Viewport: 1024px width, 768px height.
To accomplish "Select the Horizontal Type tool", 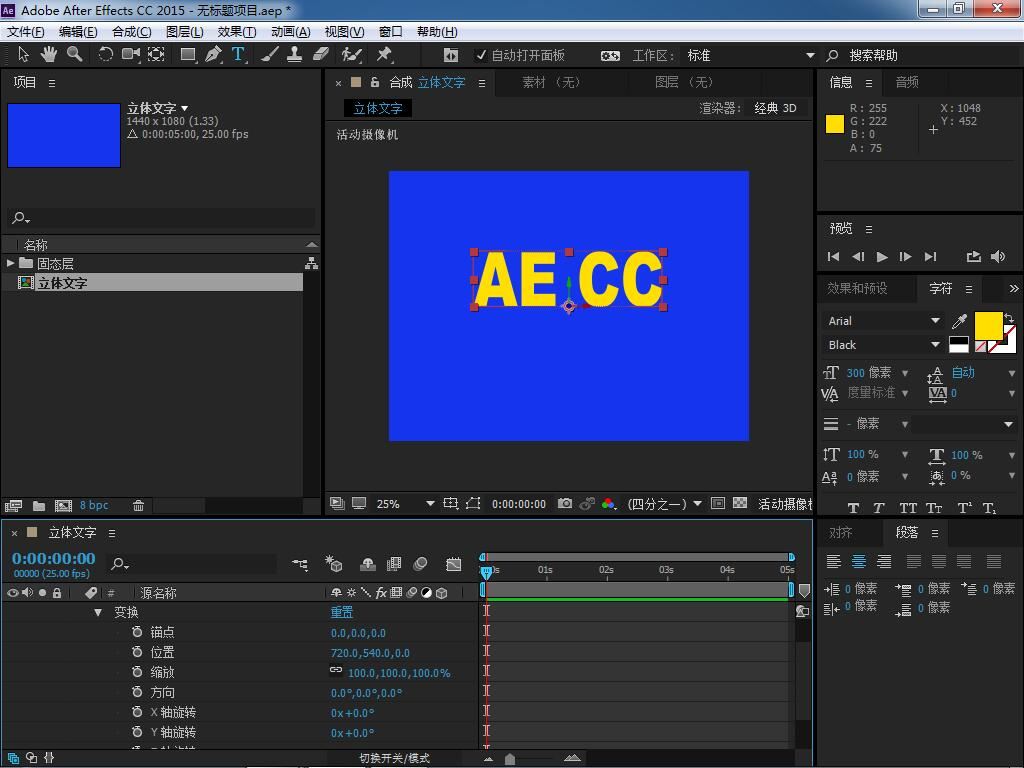I will pos(238,55).
